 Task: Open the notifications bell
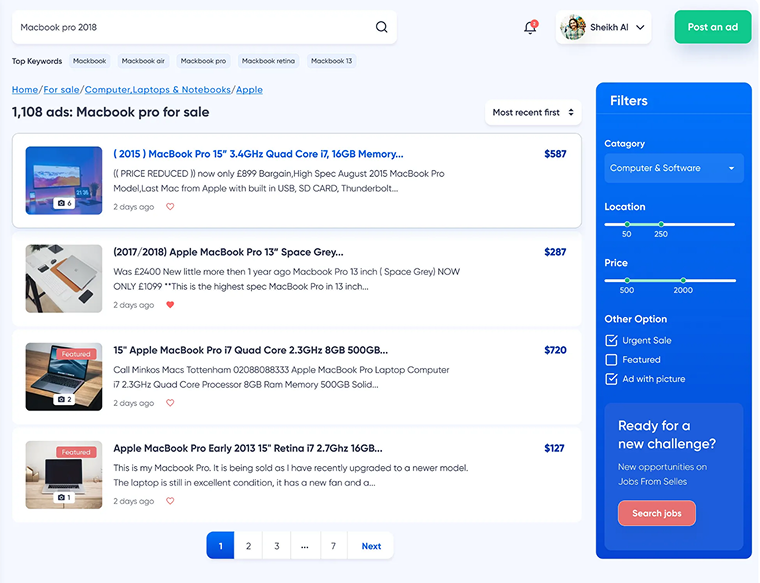(x=530, y=27)
